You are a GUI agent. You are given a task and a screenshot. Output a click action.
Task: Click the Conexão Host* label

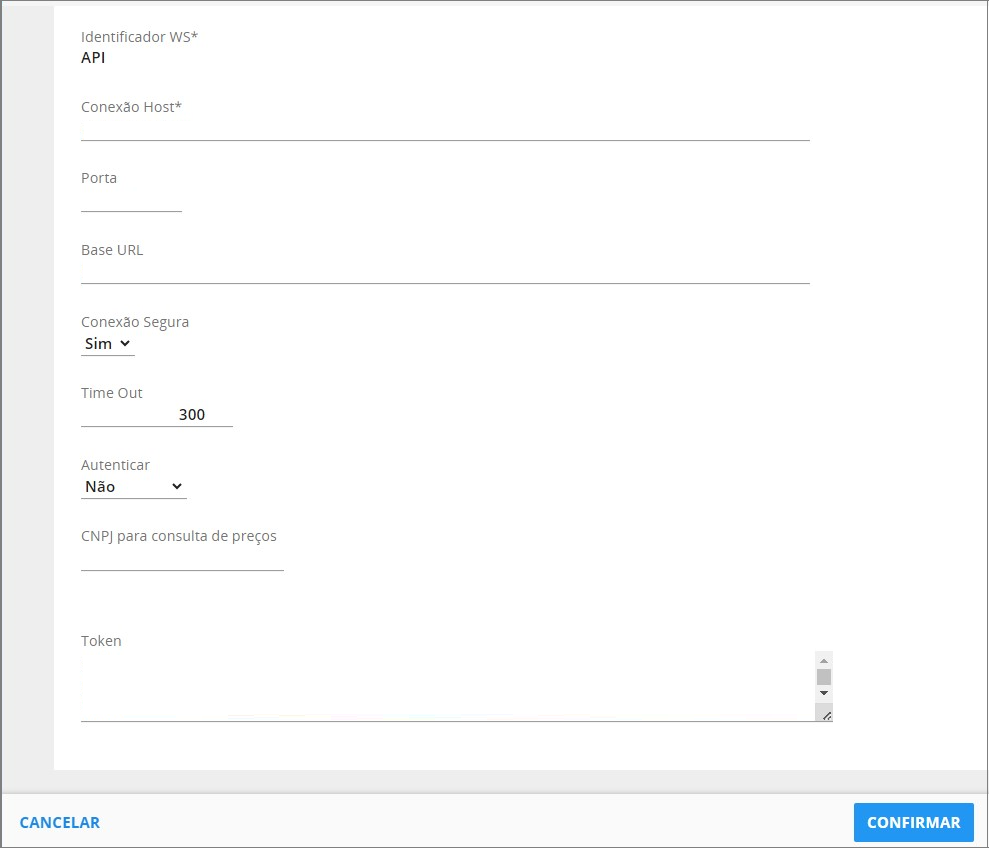[x=131, y=107]
